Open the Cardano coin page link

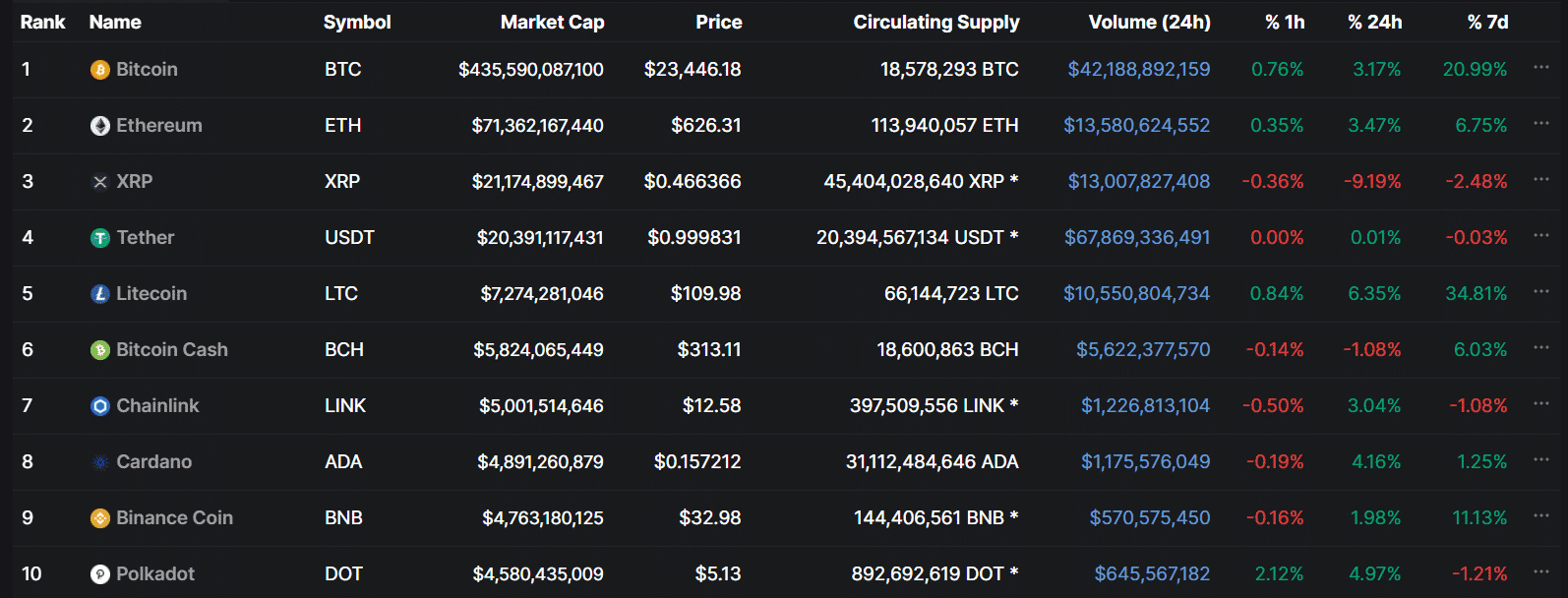[x=154, y=462]
